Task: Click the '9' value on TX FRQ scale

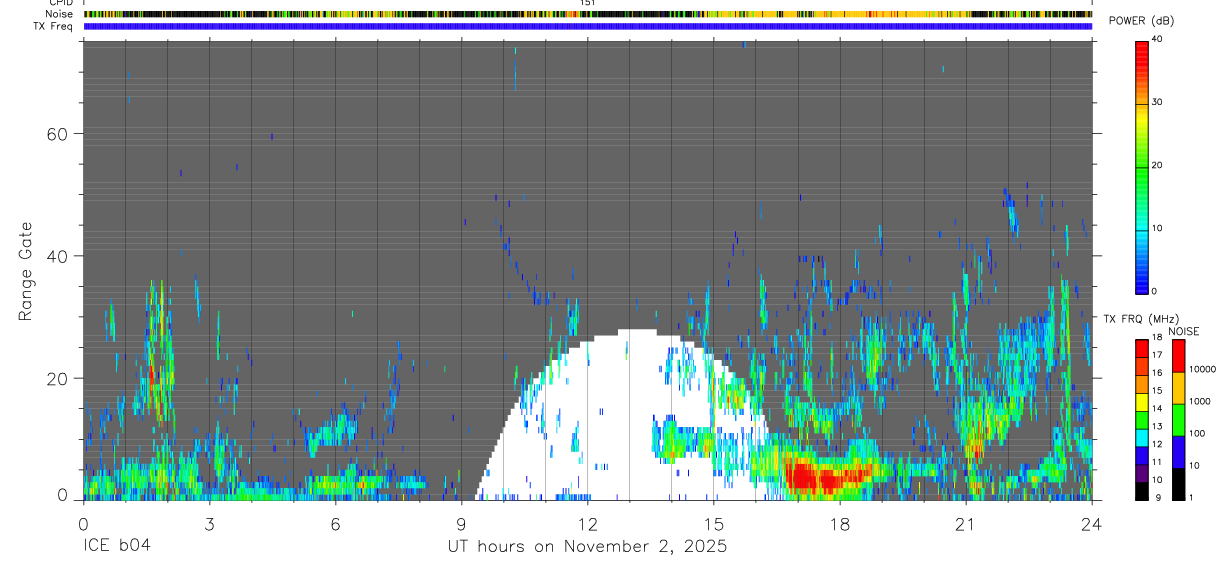Action: click(1158, 498)
